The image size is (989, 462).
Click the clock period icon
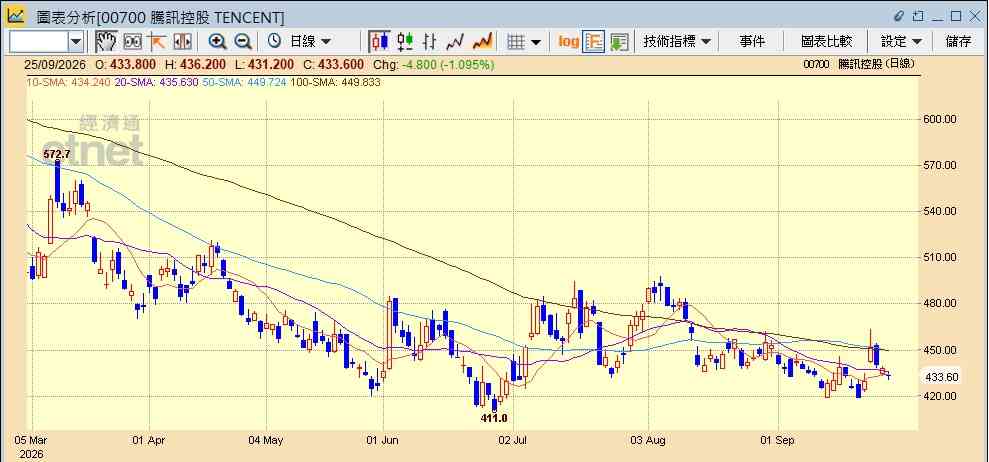(274, 42)
